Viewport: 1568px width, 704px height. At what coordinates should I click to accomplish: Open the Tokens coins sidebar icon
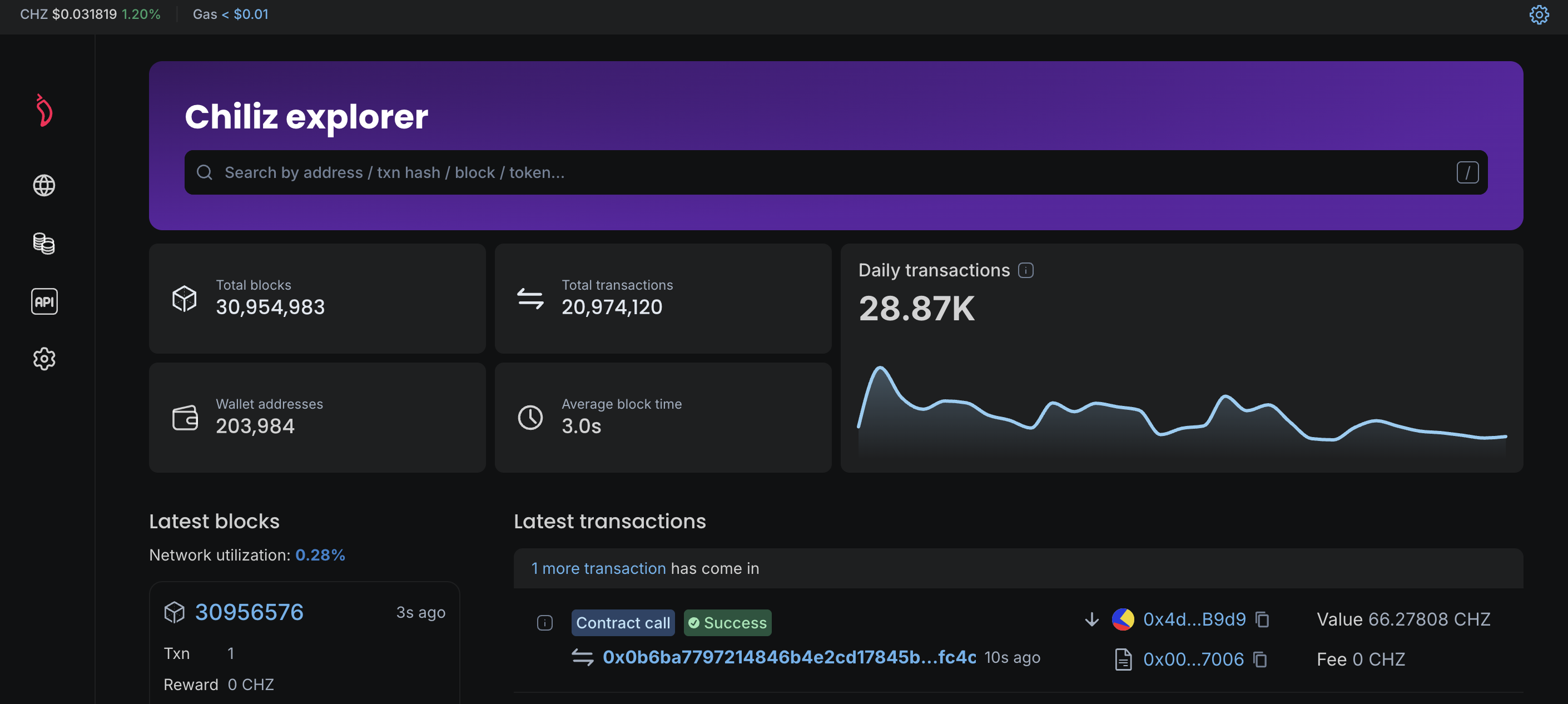(44, 244)
